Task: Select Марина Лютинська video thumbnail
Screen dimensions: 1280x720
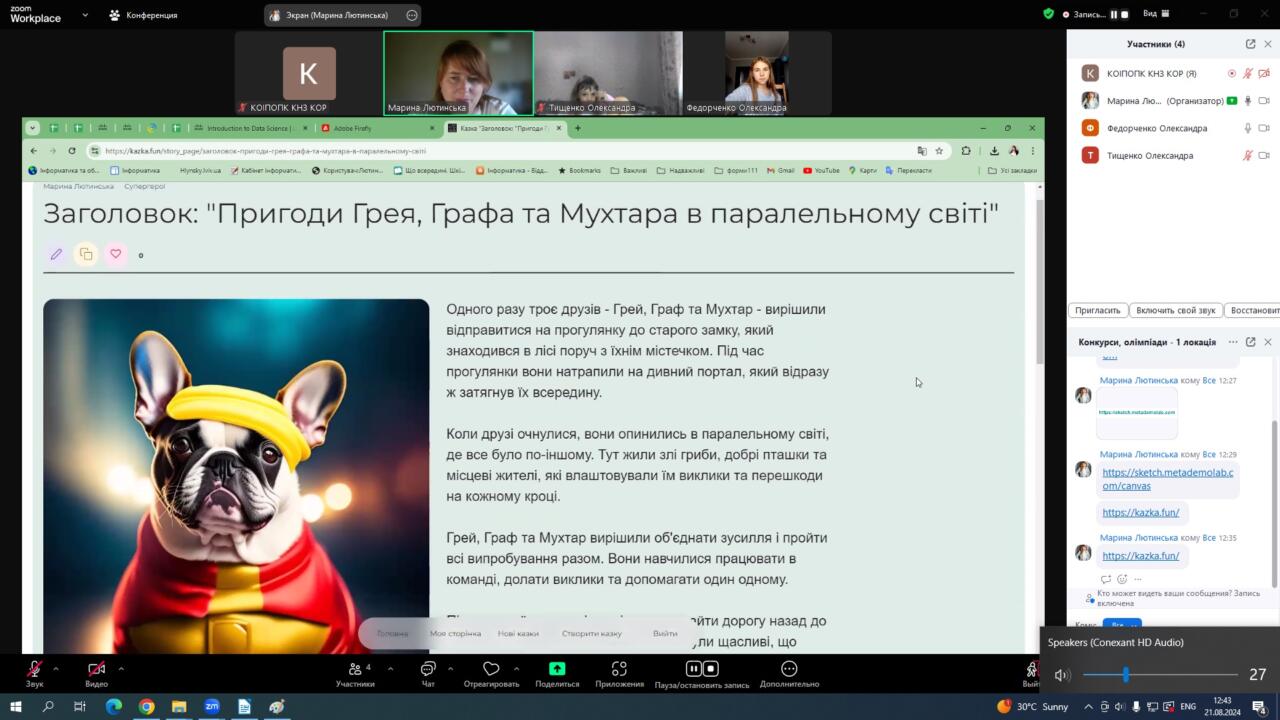Action: 458,73
